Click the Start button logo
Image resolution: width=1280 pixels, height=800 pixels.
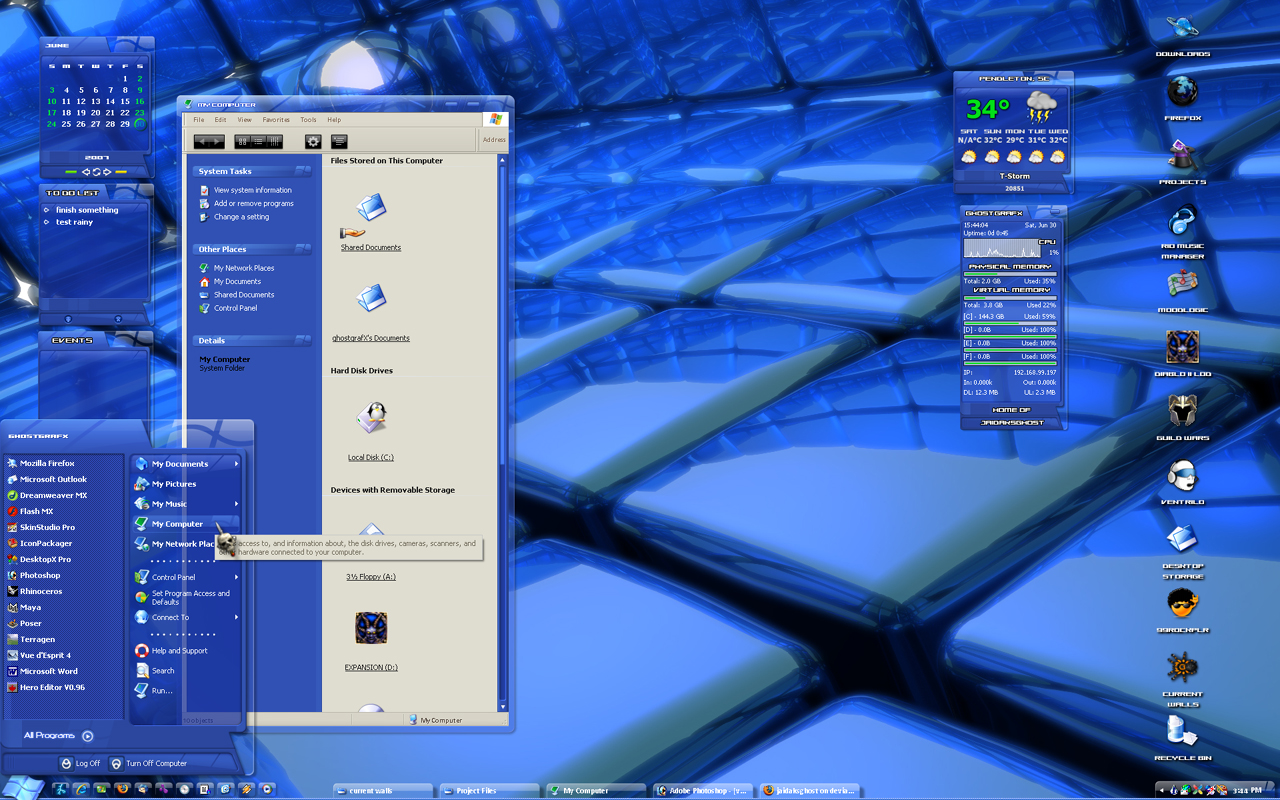coord(22,787)
